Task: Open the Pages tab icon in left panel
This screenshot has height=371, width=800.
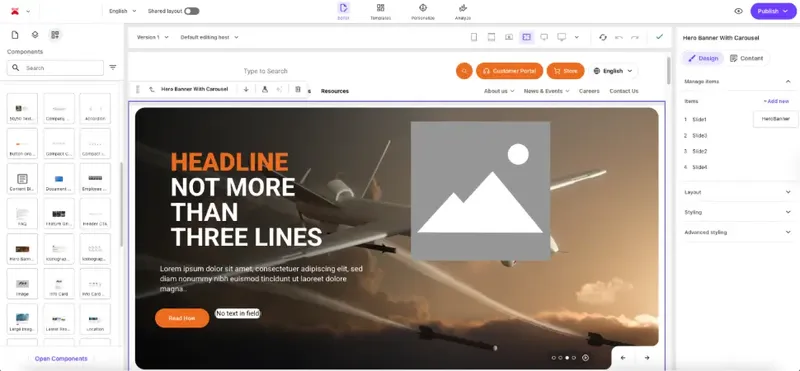Action: pos(15,35)
